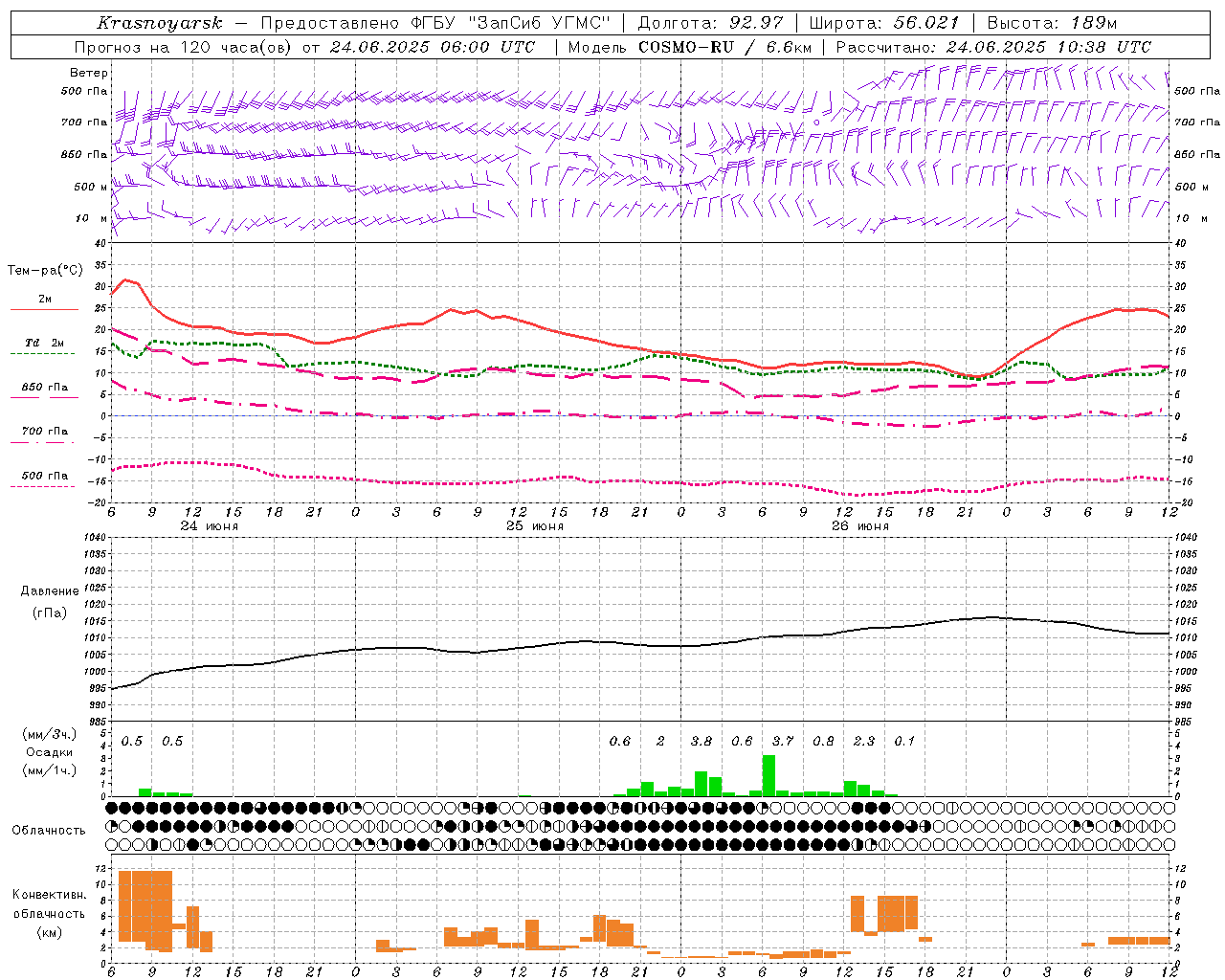The image size is (1225, 980).
Task: Click the '3.7' precipitation total value
Action: point(783,741)
